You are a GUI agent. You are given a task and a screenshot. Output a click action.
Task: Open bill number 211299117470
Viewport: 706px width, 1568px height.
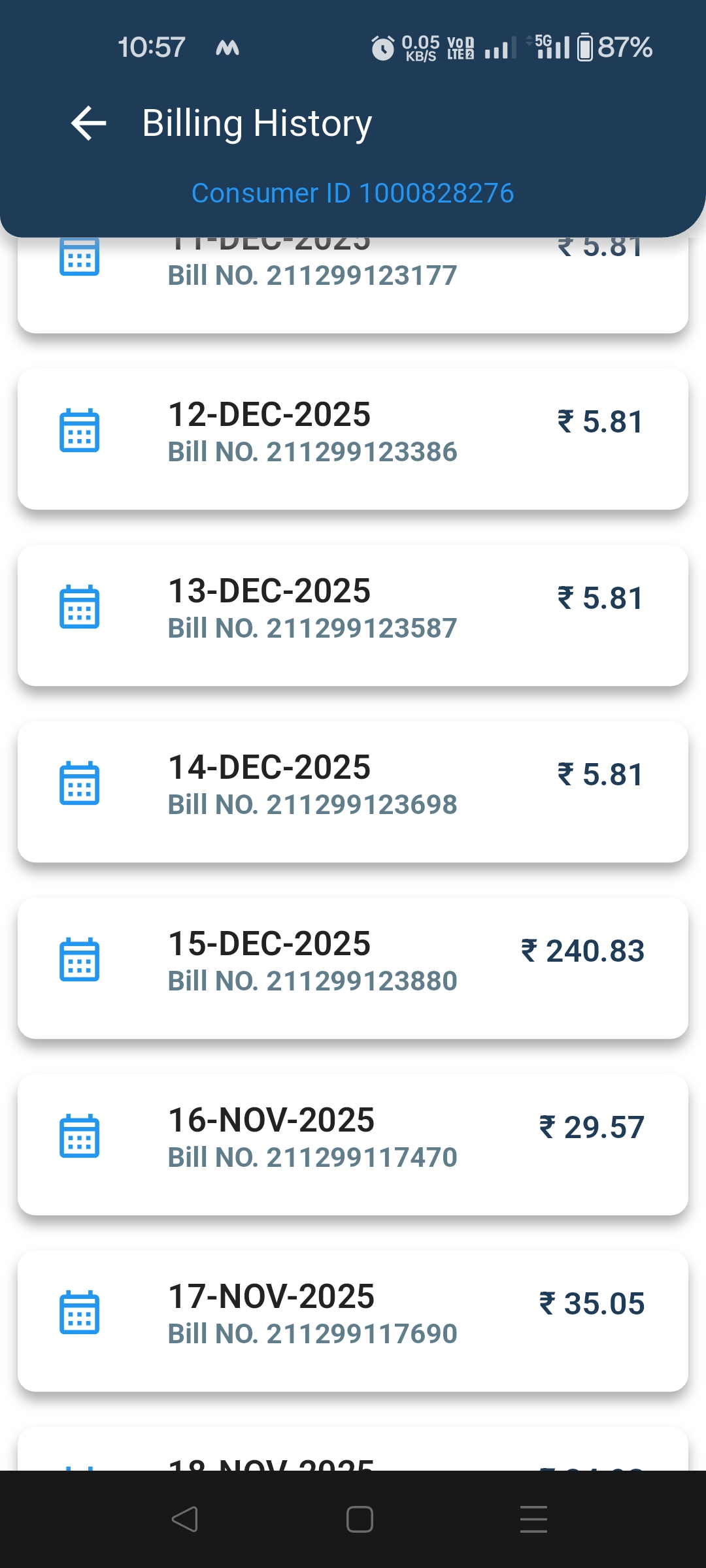[x=312, y=1158]
